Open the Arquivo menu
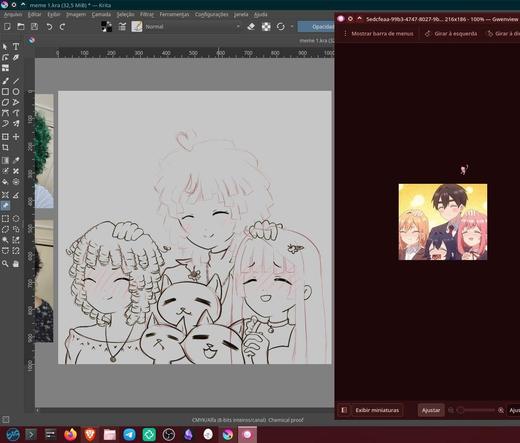Image resolution: width=520 pixels, height=443 pixels. [13, 14]
